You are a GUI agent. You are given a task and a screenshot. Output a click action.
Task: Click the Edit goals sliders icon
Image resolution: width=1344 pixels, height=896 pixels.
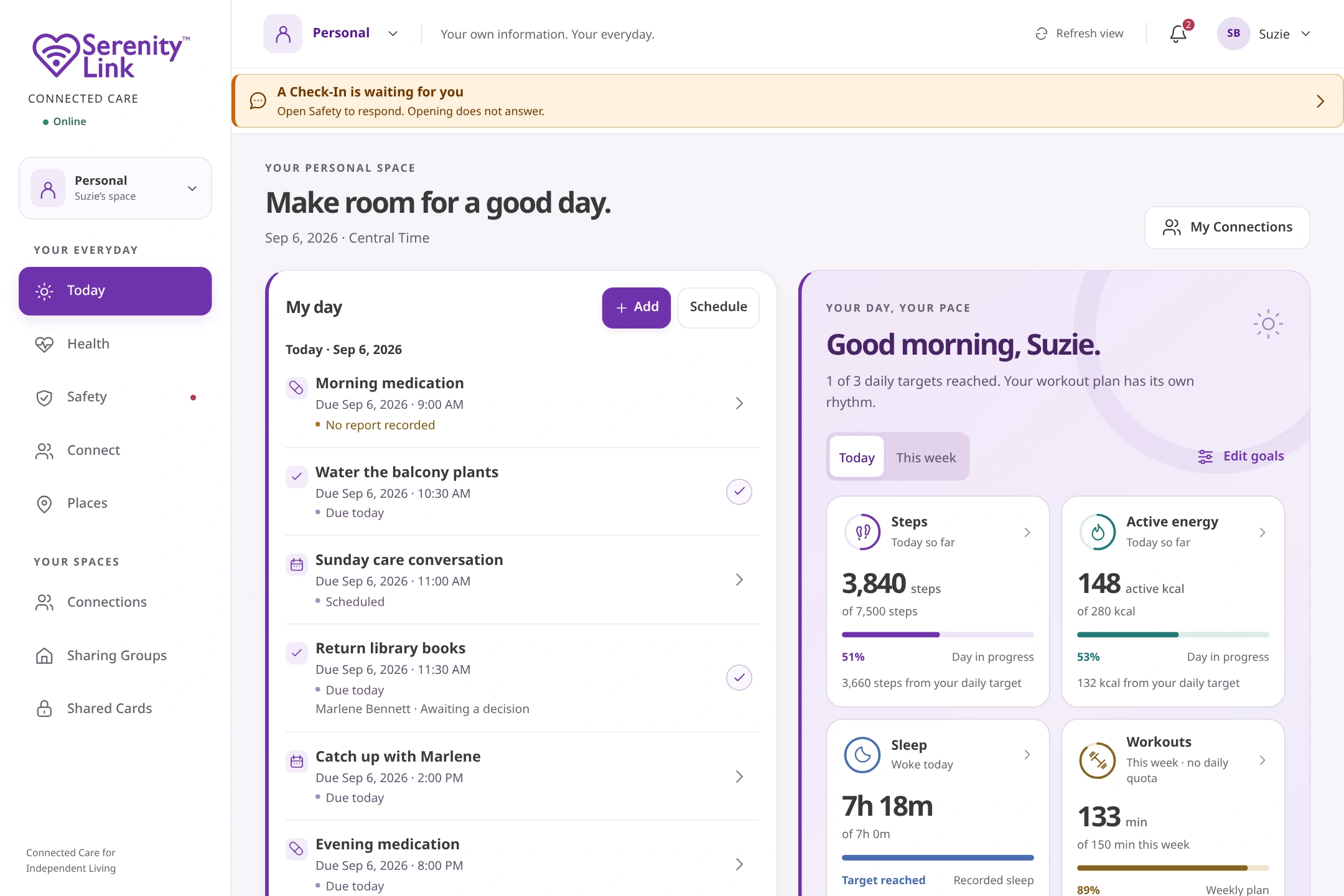pos(1205,457)
